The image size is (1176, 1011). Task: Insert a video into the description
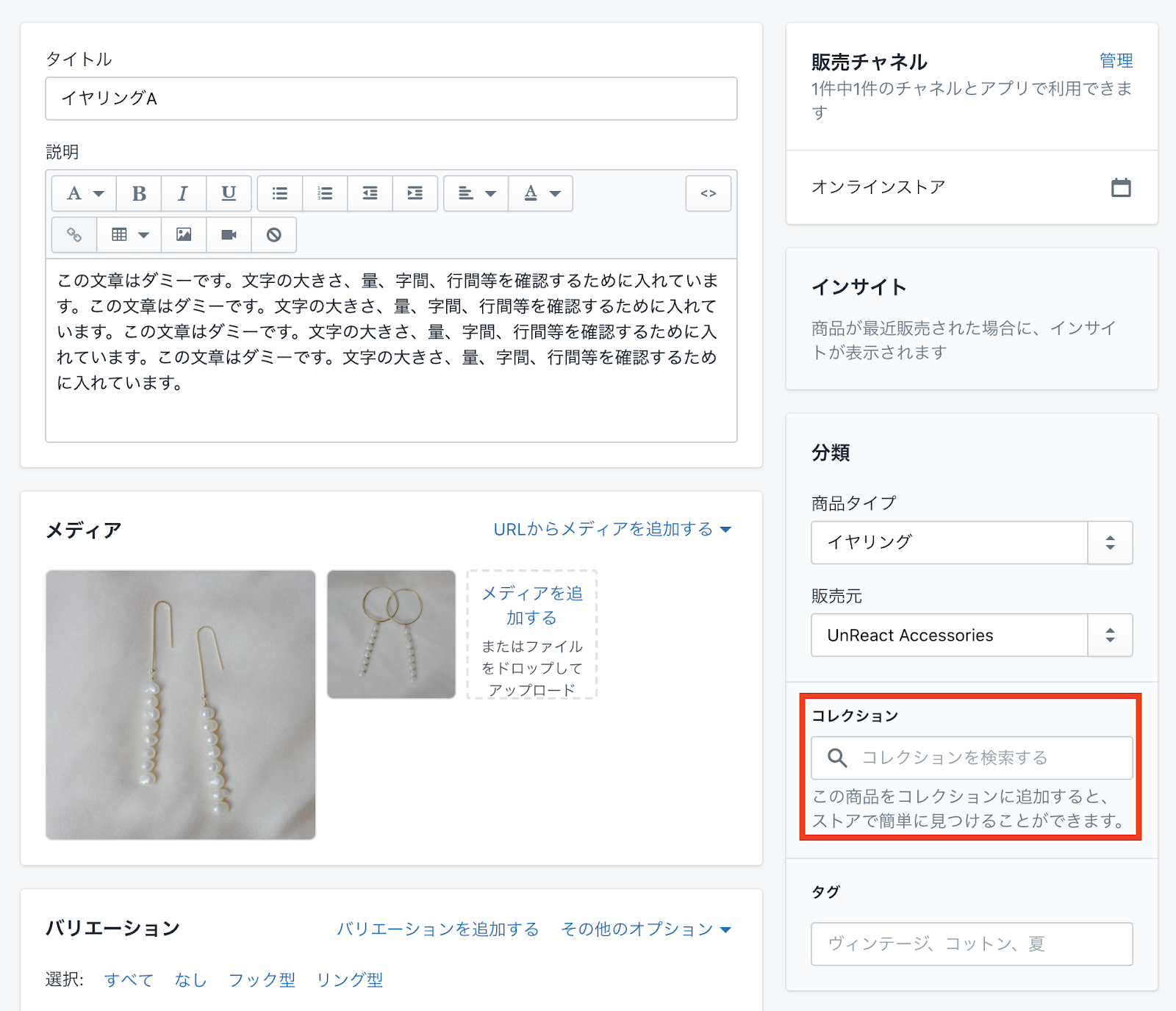pos(229,235)
